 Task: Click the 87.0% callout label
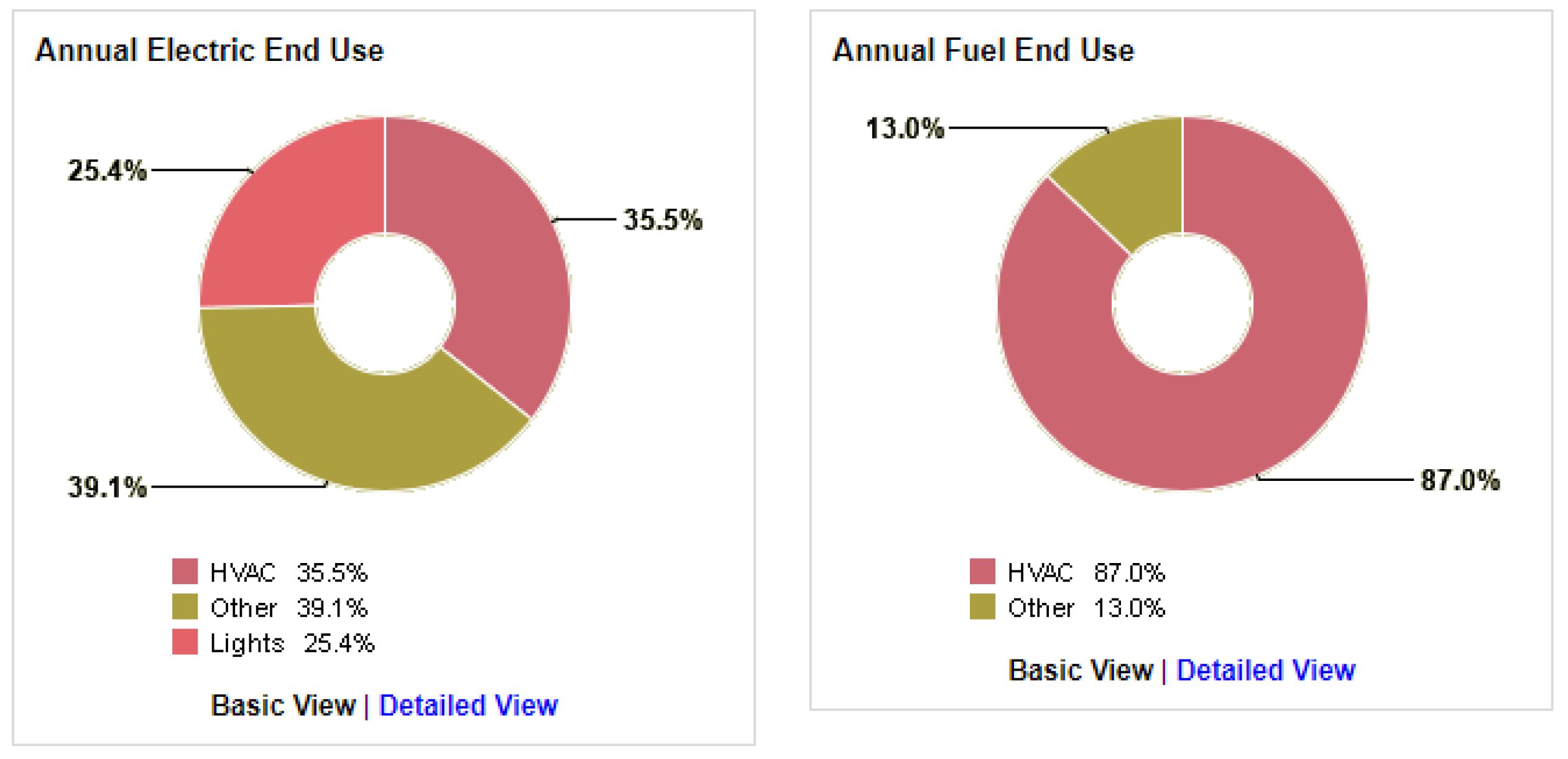[x=1460, y=480]
